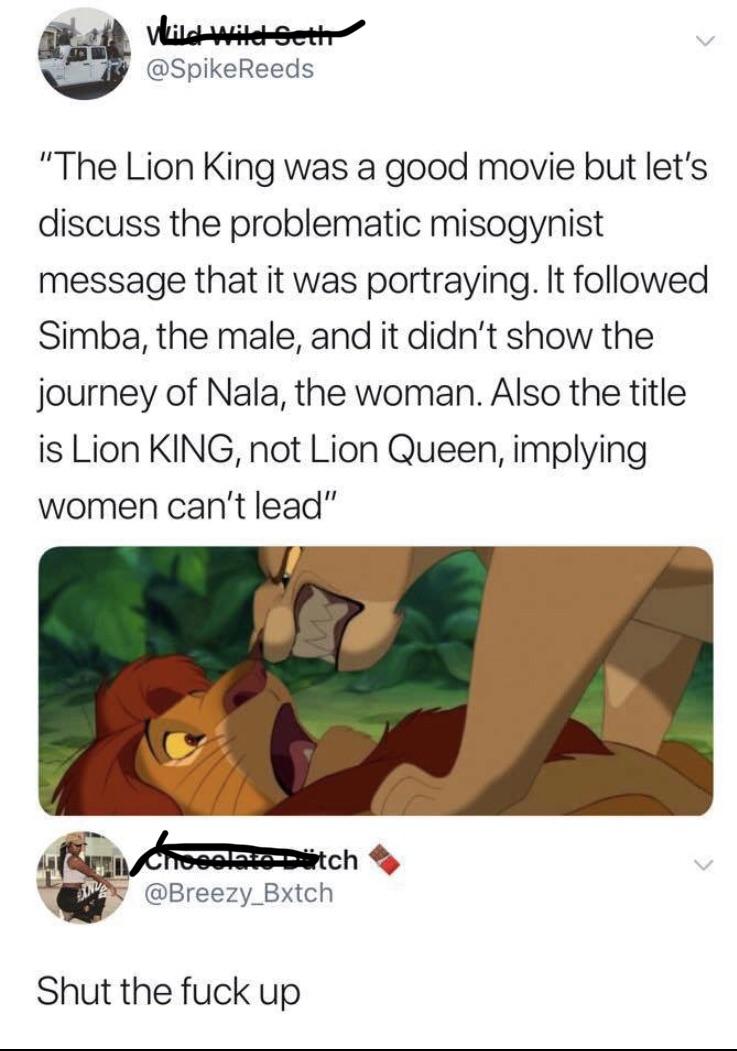
Task: Open the @Breezy_Bxtch handle link
Action: click(239, 893)
